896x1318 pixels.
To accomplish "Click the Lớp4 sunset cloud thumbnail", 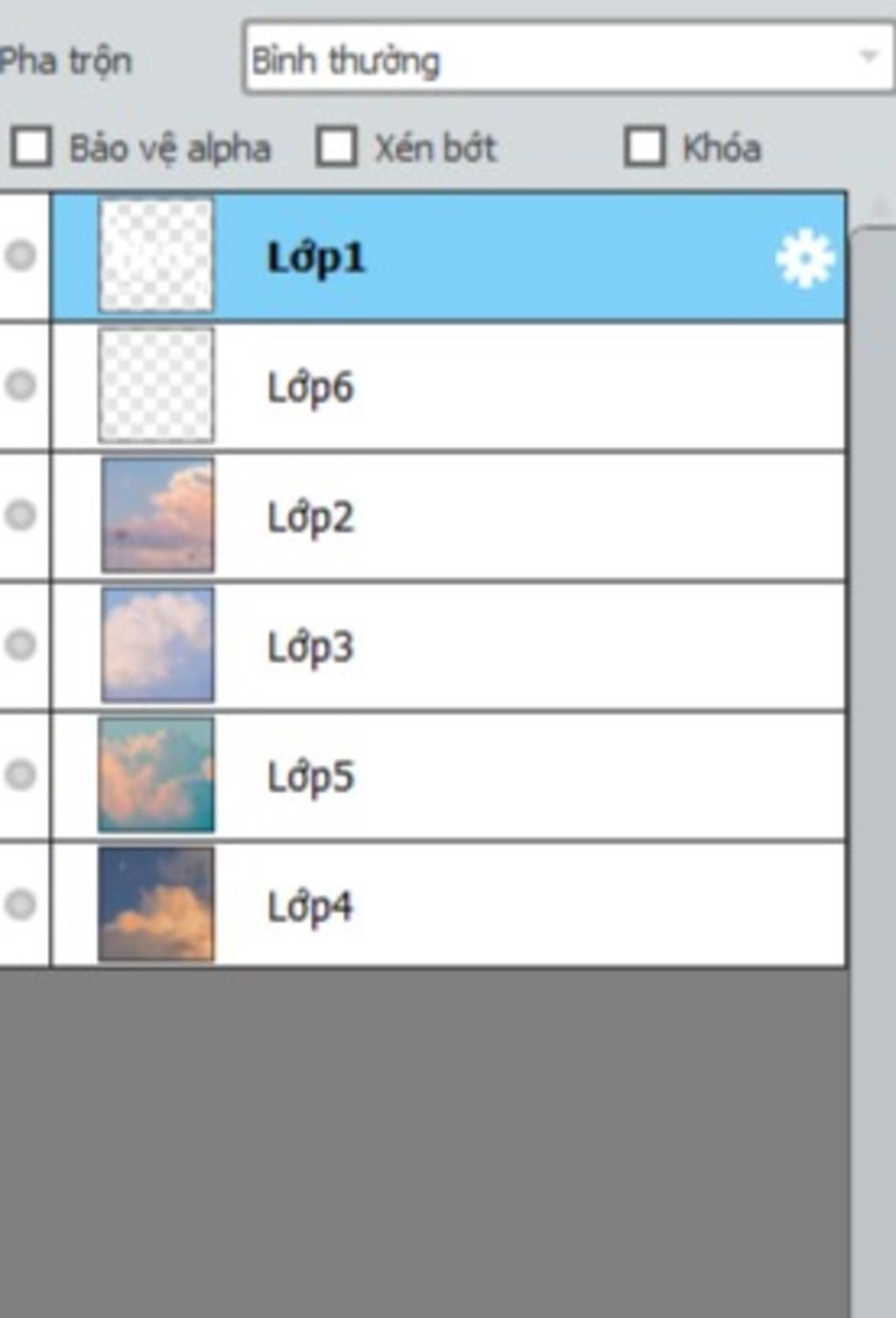I will point(157,904).
